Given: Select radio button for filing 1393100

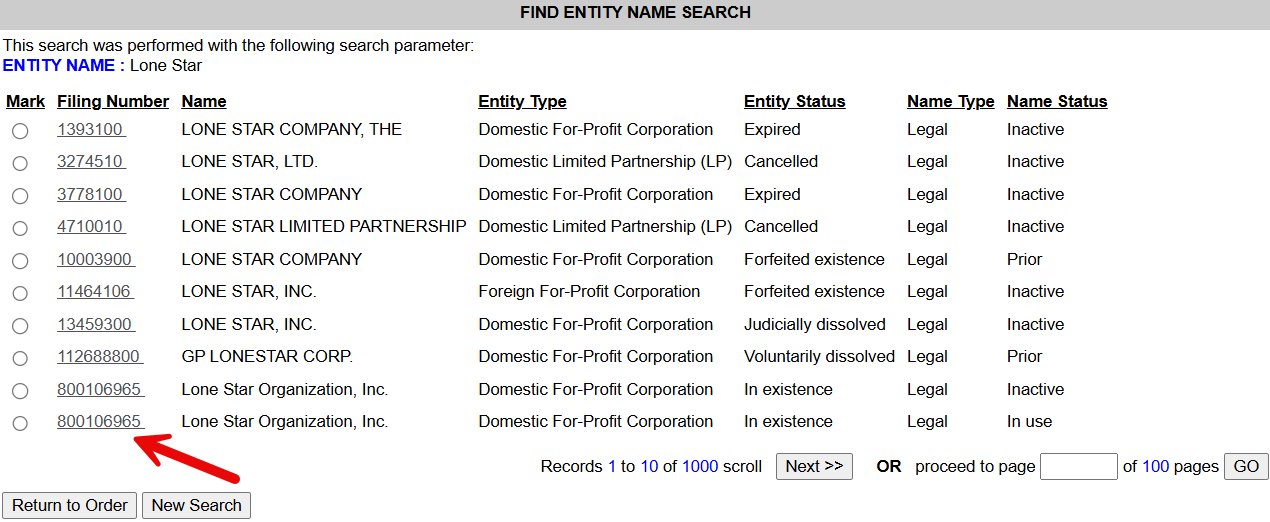Looking at the screenshot, I should click(x=20, y=131).
